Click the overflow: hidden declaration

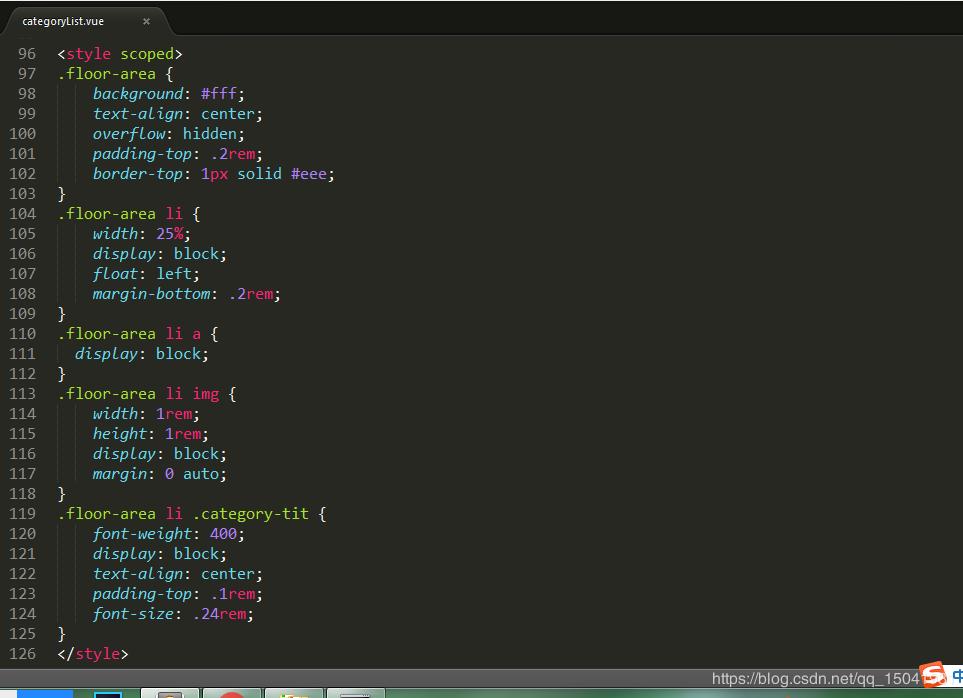[x=168, y=134]
